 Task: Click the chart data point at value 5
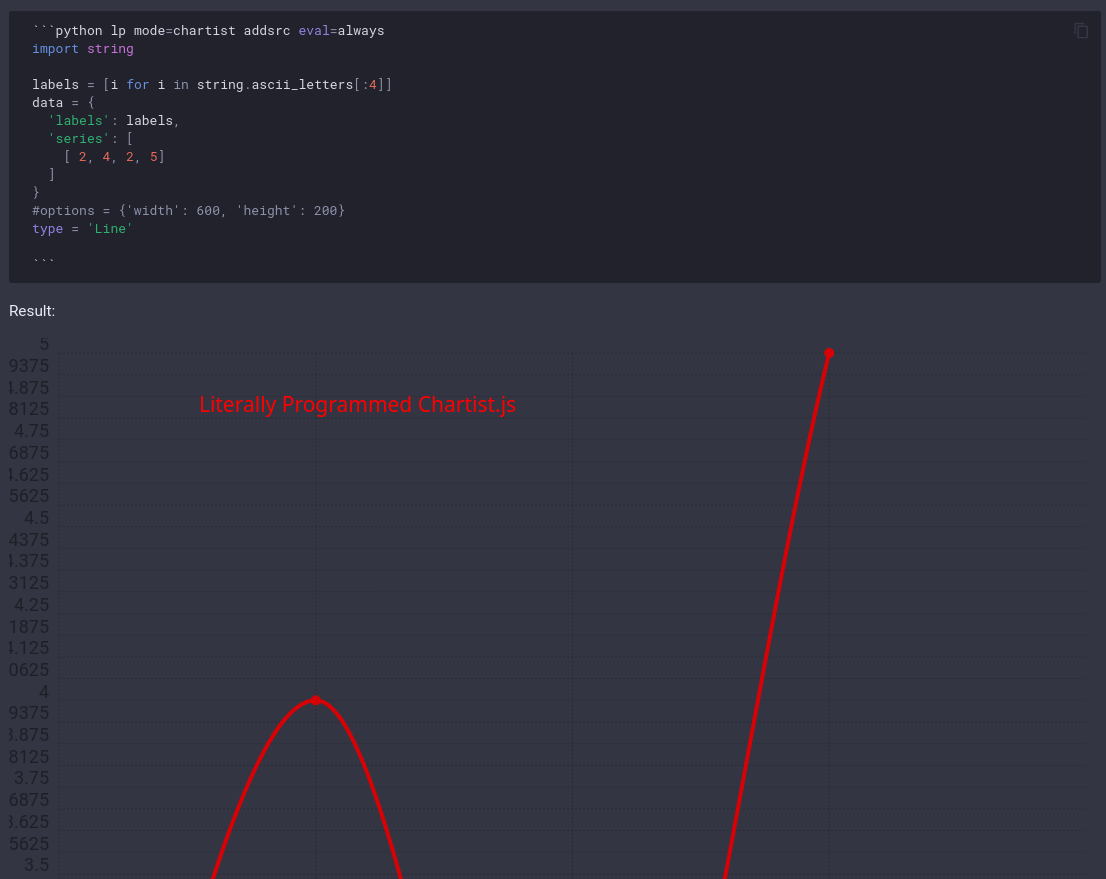click(x=829, y=353)
